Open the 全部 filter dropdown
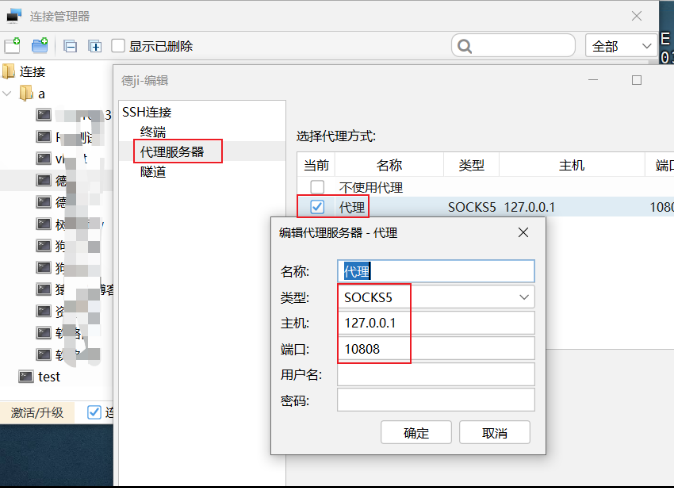 tap(619, 46)
